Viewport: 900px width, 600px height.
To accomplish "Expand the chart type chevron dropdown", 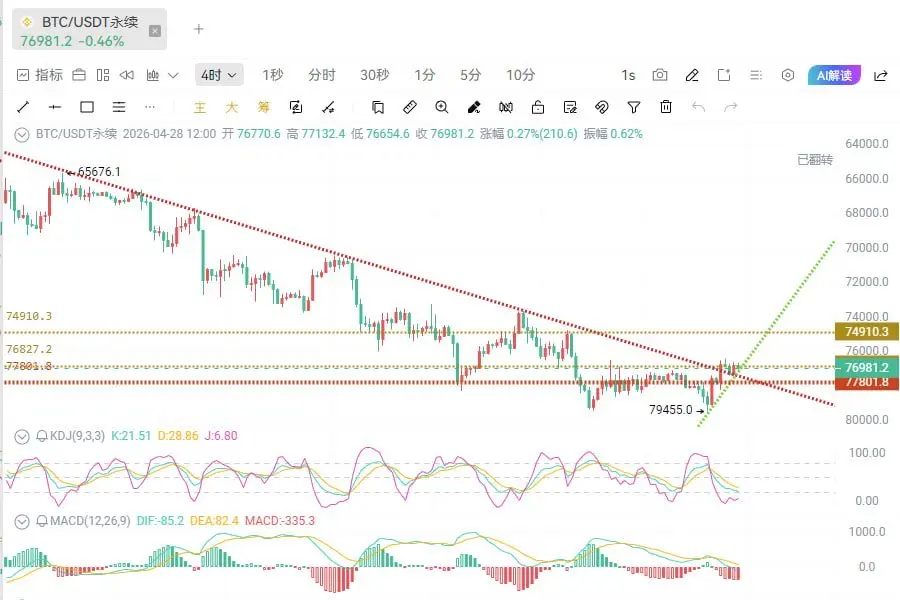I will coord(173,75).
